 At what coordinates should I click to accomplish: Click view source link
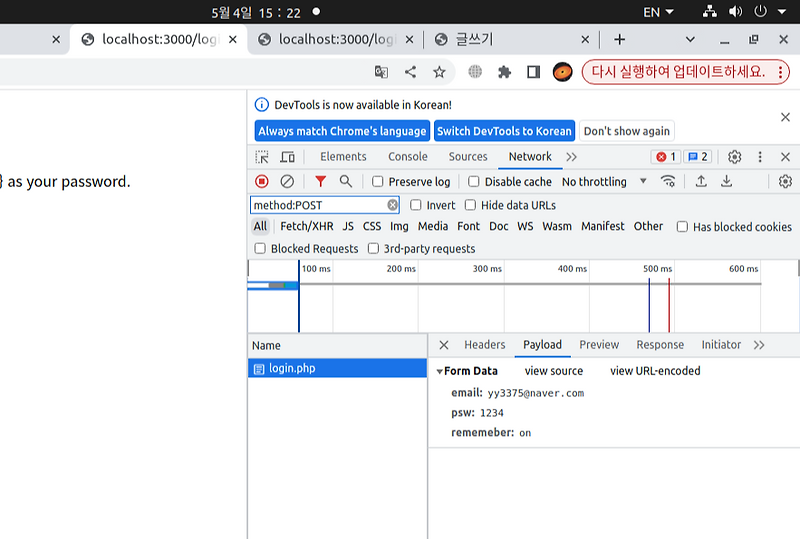pos(554,371)
